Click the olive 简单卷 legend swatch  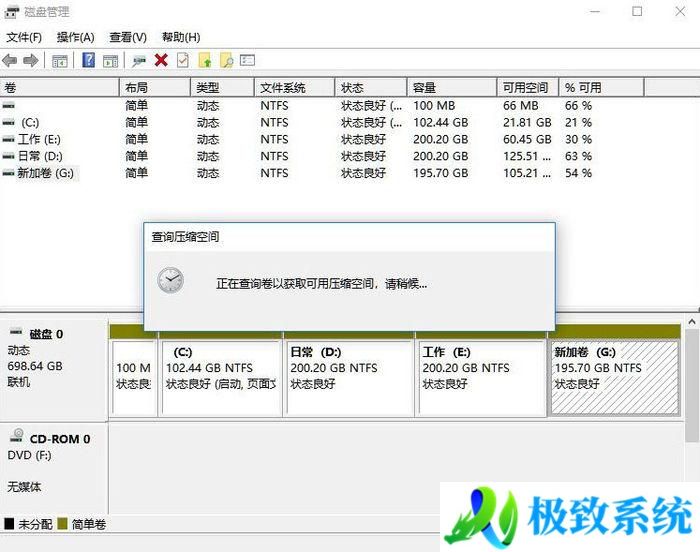[62, 523]
